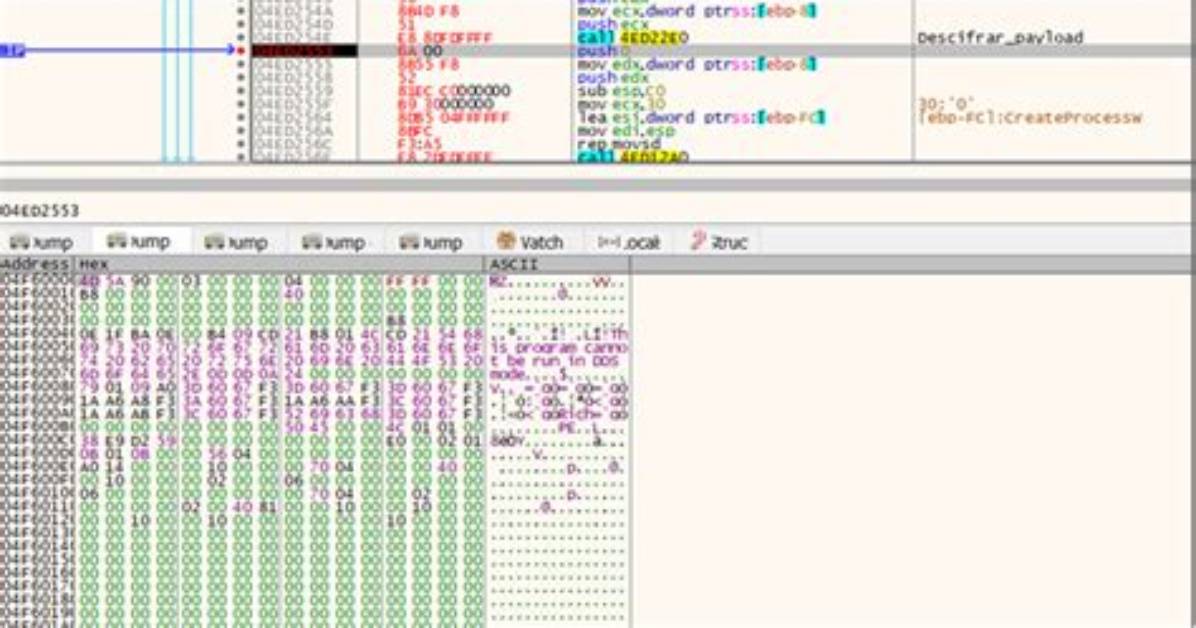Click the Struct tab's icon
This screenshot has width=1196, height=628.
tap(698, 241)
